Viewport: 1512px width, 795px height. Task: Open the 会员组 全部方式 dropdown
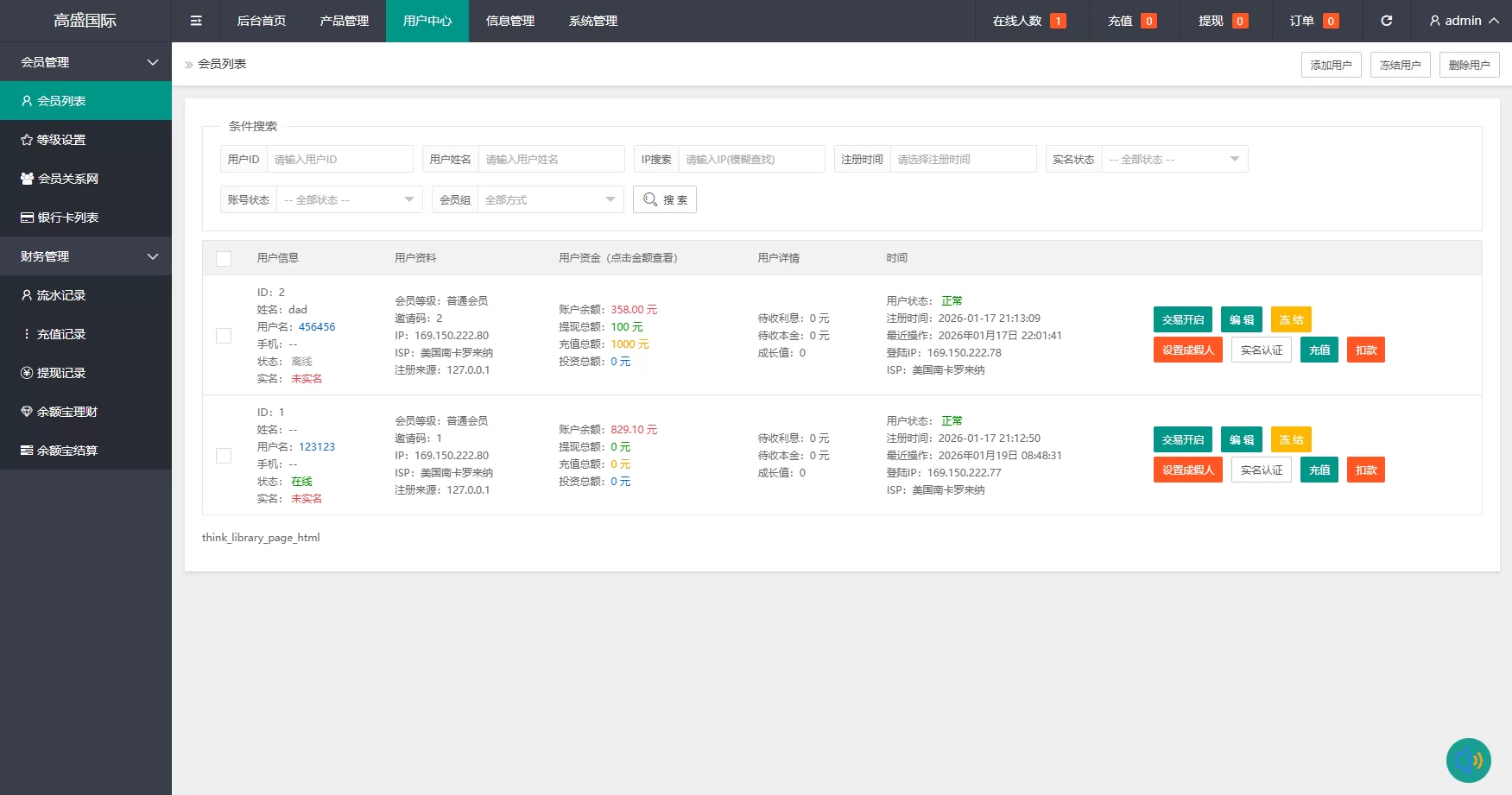550,199
